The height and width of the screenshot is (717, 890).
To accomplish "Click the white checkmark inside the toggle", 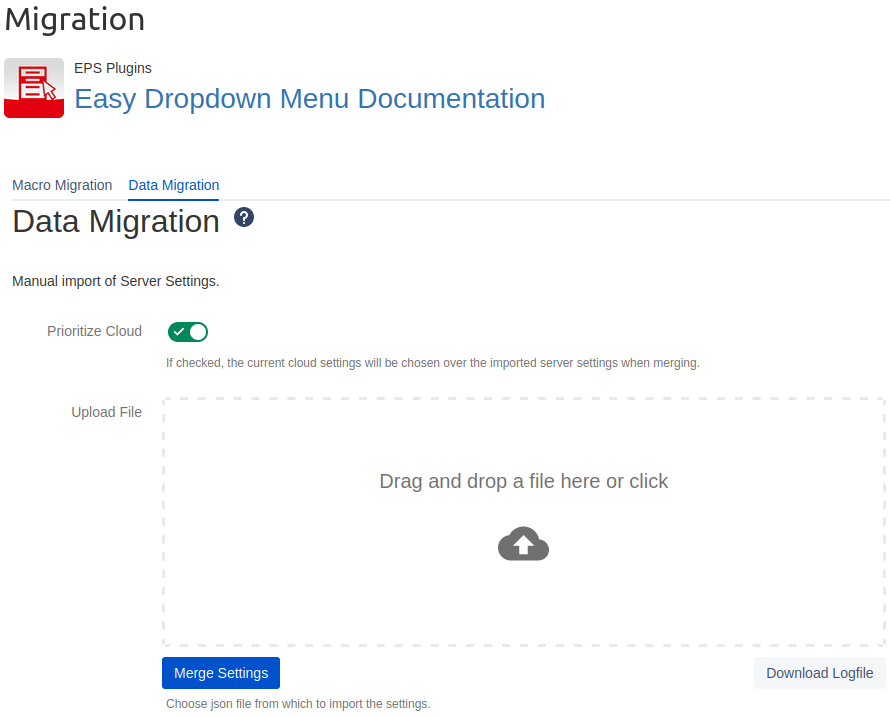I will (179, 332).
